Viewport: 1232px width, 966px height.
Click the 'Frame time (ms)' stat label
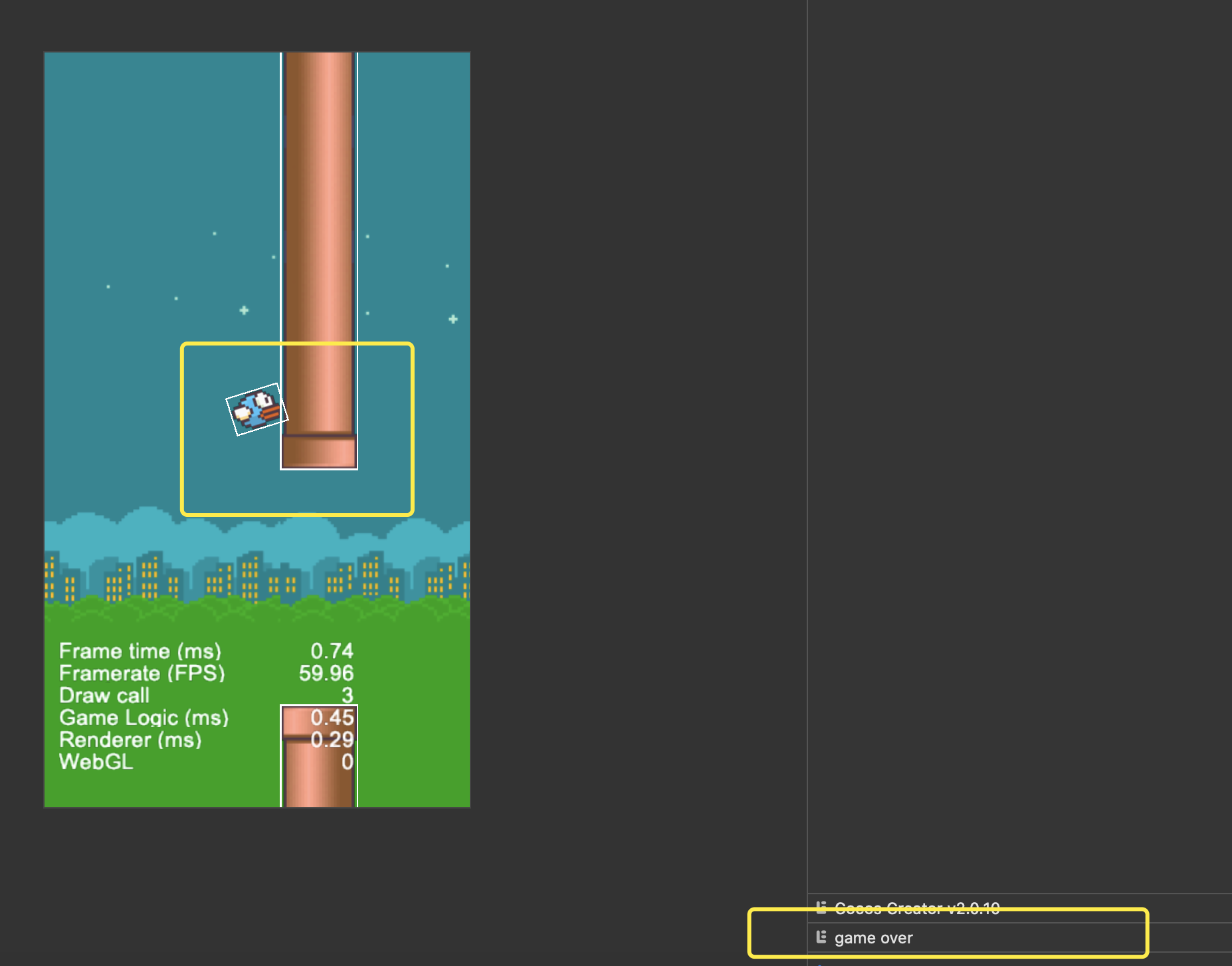(140, 651)
